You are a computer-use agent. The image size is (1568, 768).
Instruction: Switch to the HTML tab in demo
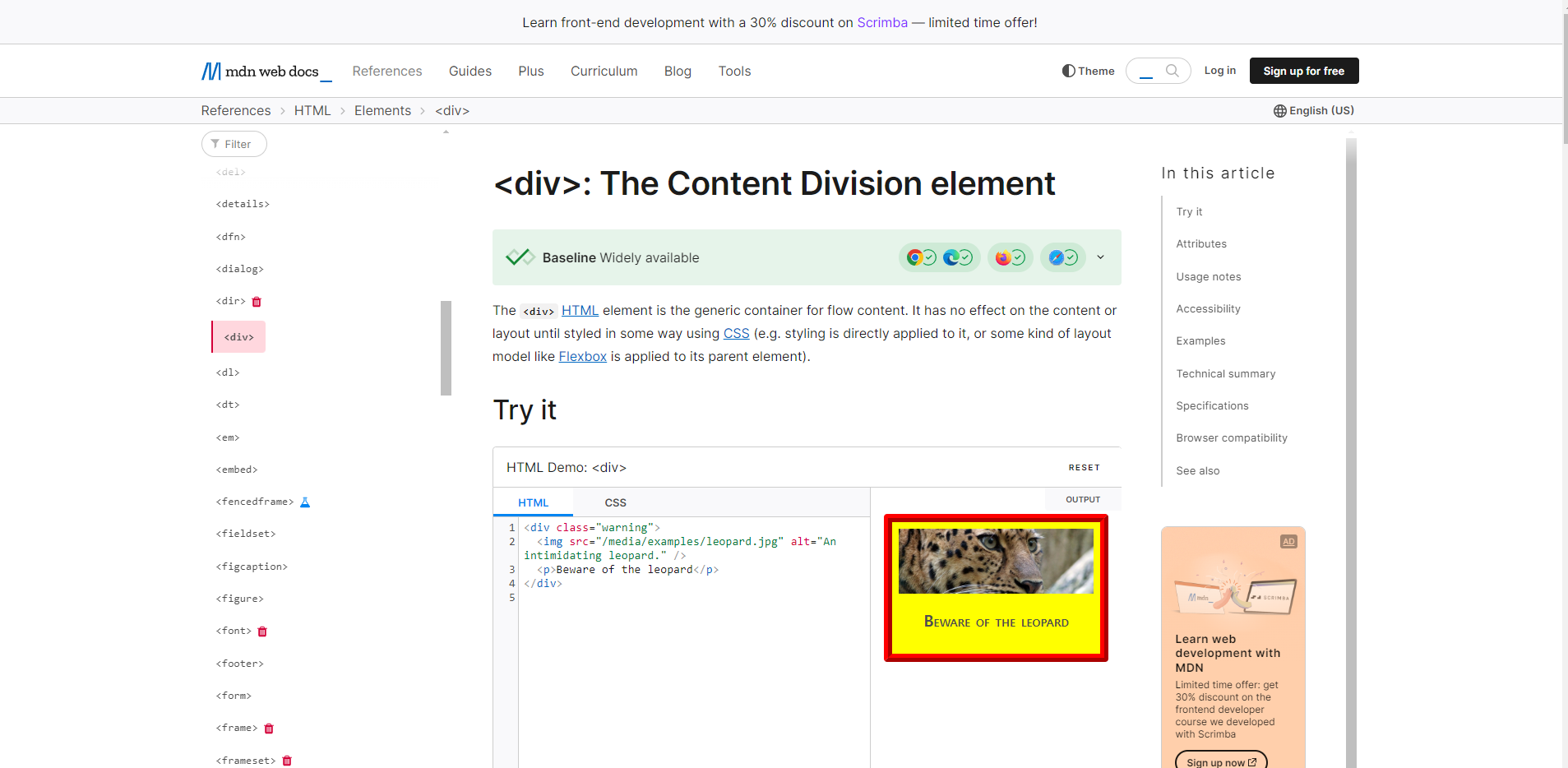click(533, 502)
